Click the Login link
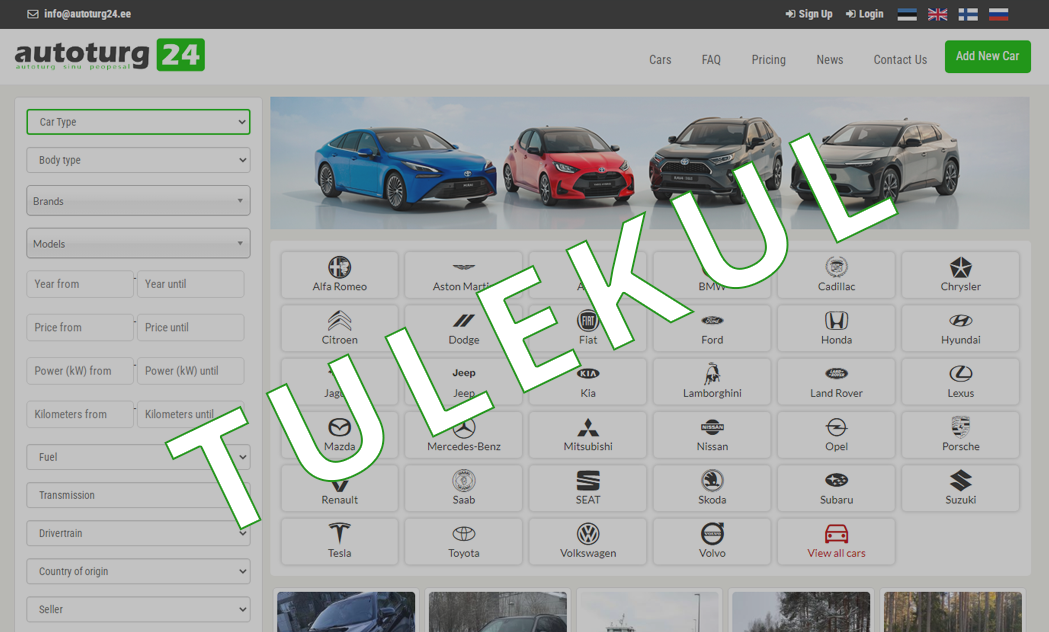Viewport: 1049px width, 632px height. pyautogui.click(x=864, y=14)
